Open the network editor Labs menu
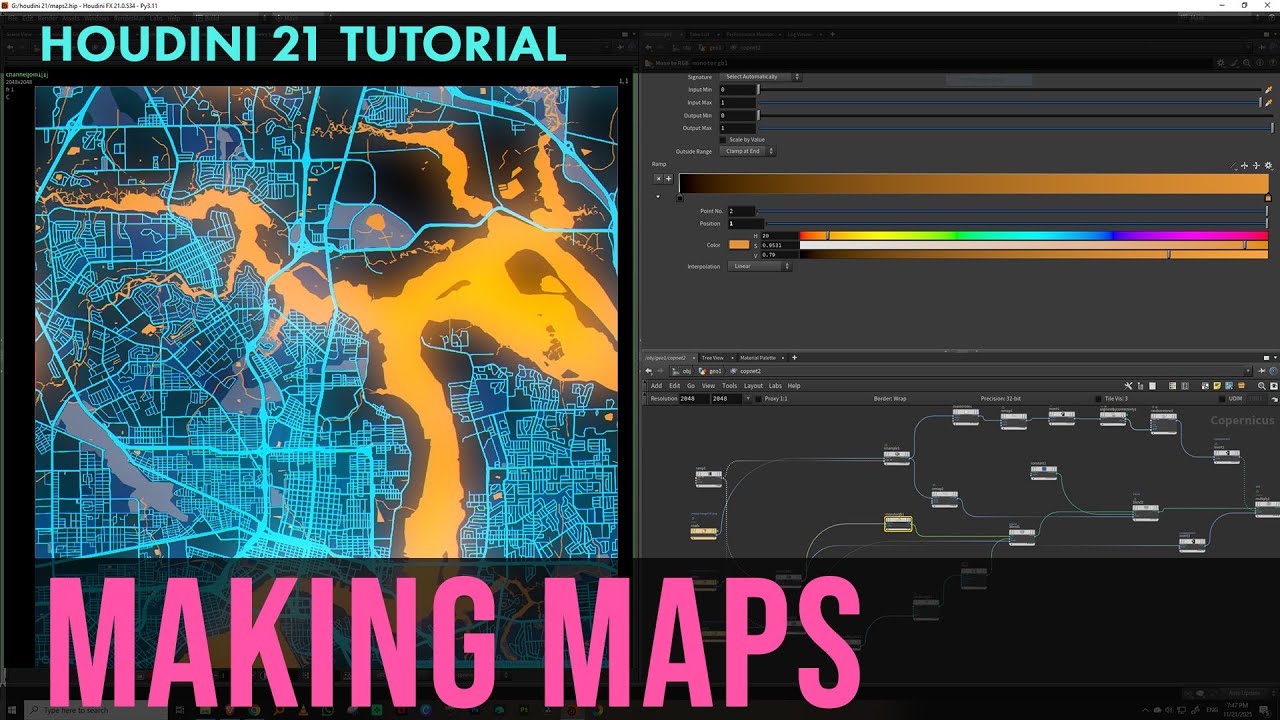Viewport: 1280px width, 720px height. point(775,386)
